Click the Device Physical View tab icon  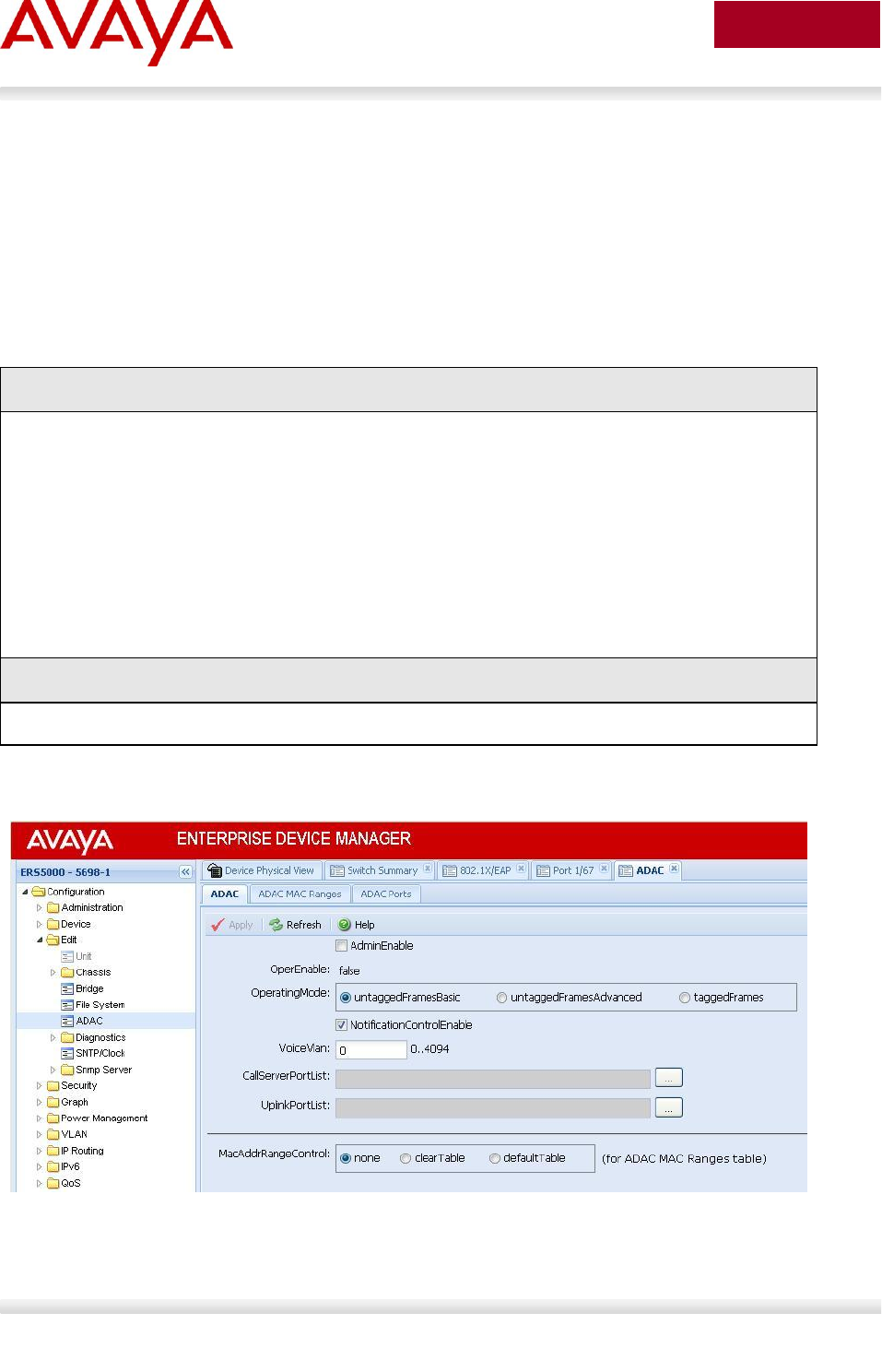pos(215,870)
